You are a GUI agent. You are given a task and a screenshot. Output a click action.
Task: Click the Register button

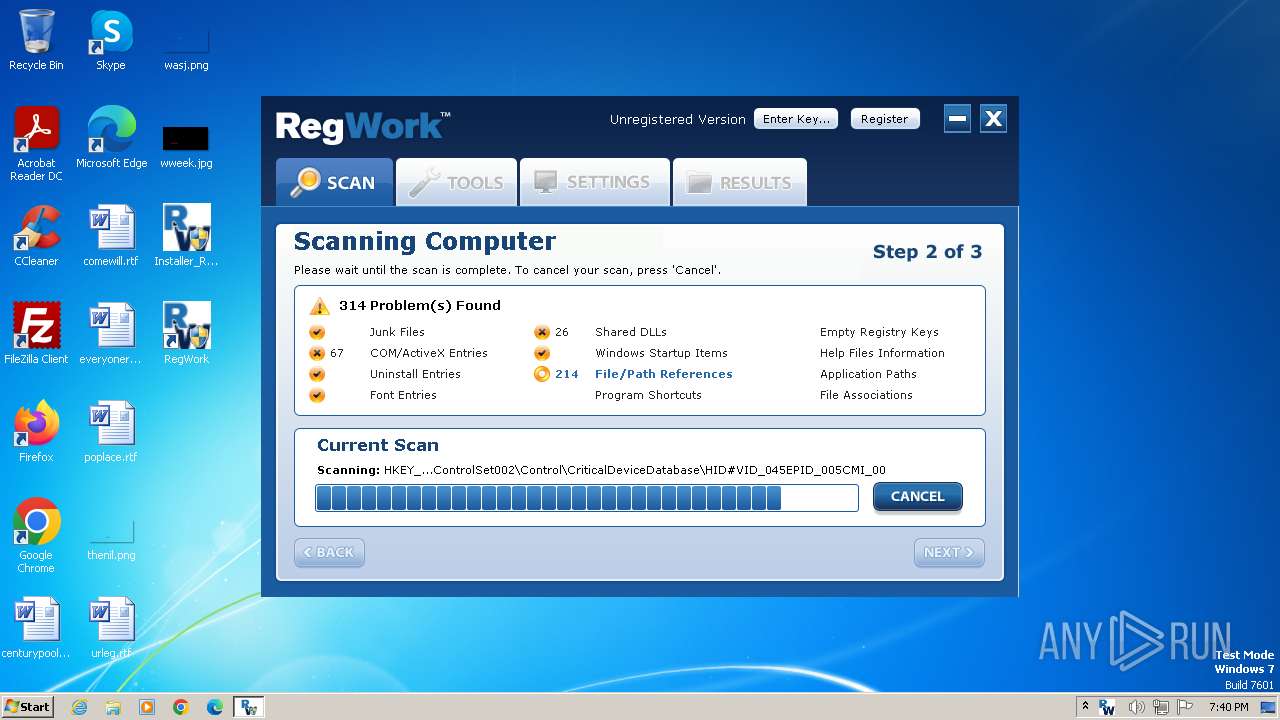pyautogui.click(x=885, y=119)
